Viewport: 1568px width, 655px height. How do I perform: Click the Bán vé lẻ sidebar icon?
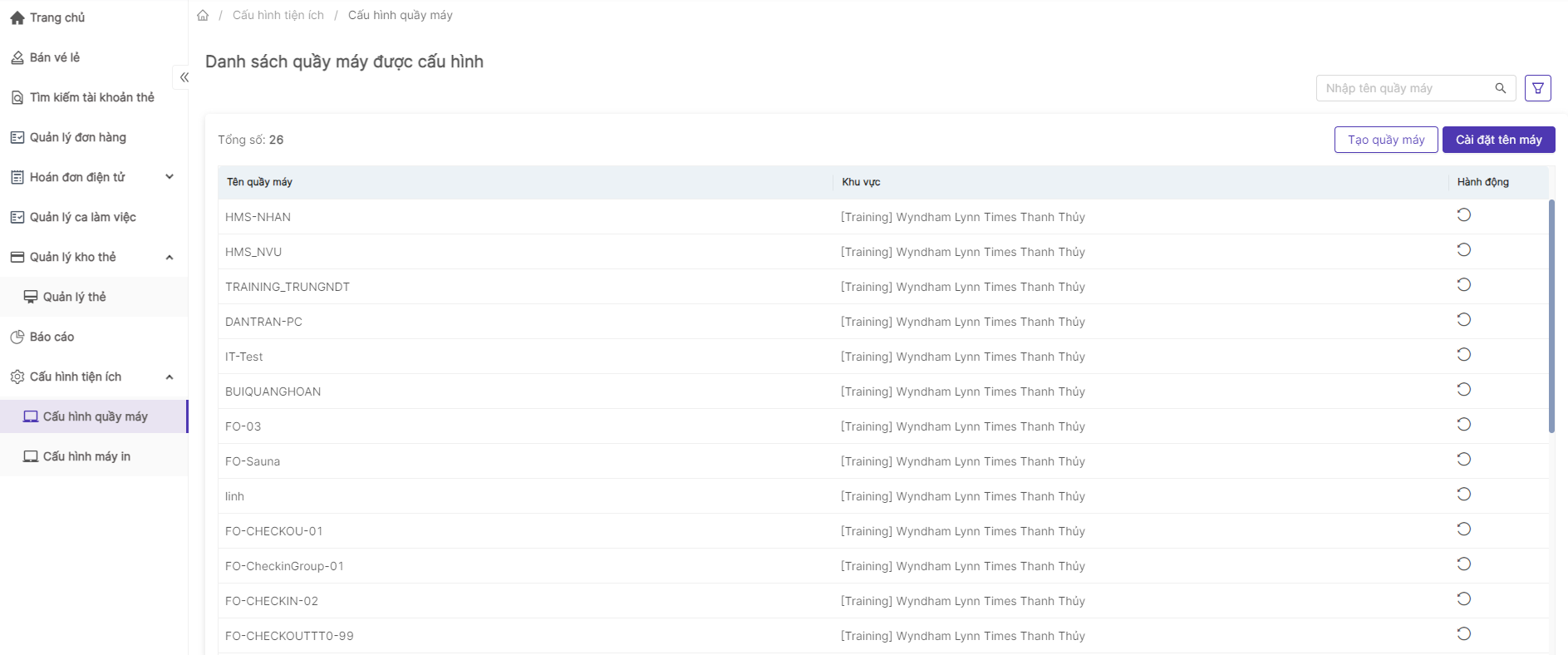click(17, 57)
